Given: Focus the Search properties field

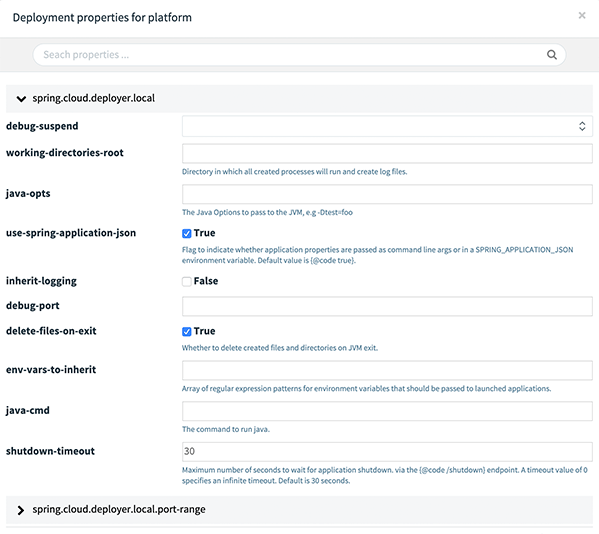Looking at the screenshot, I should pyautogui.click(x=299, y=55).
